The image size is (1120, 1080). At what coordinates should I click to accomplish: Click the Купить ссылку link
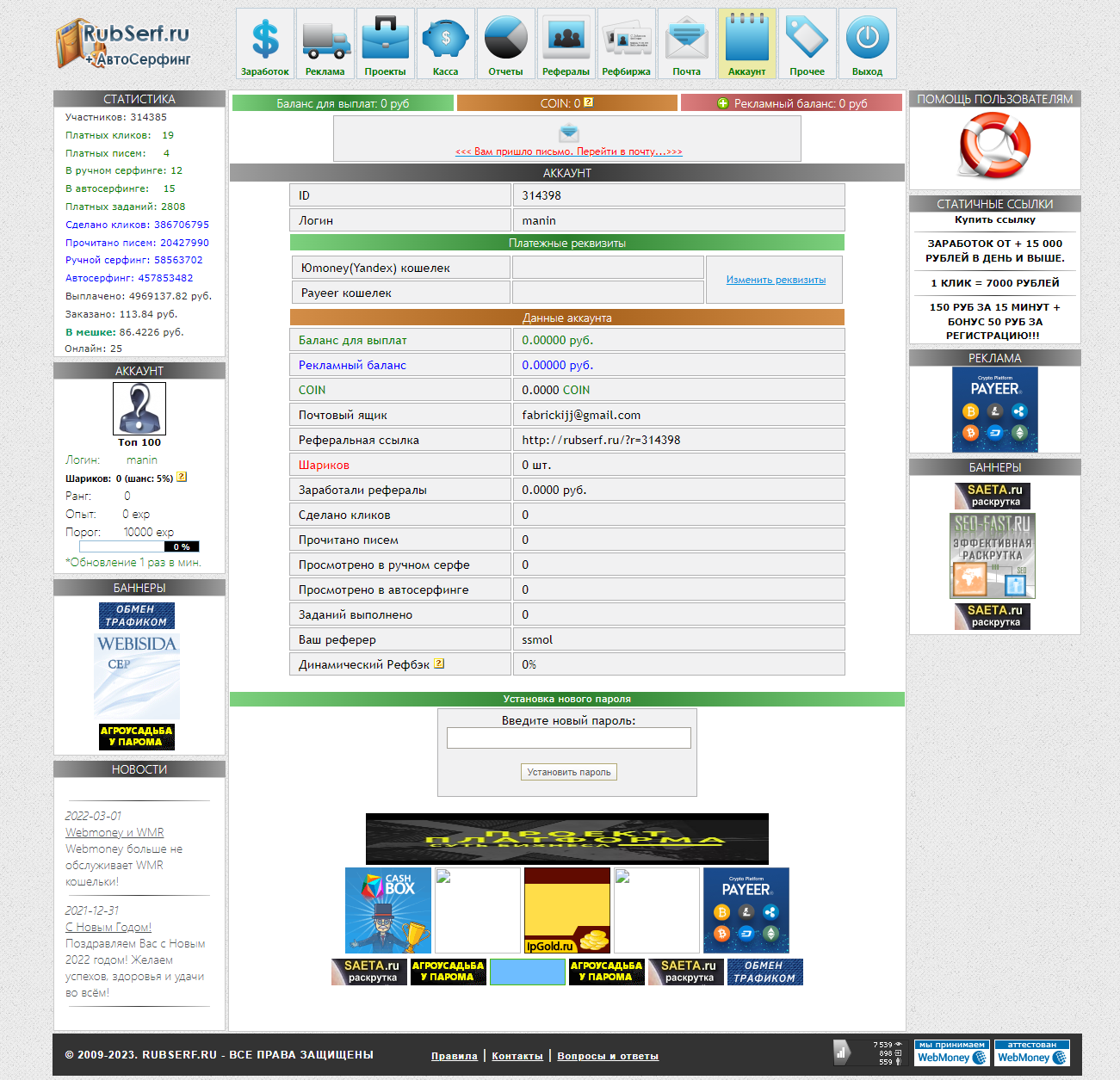coord(995,219)
